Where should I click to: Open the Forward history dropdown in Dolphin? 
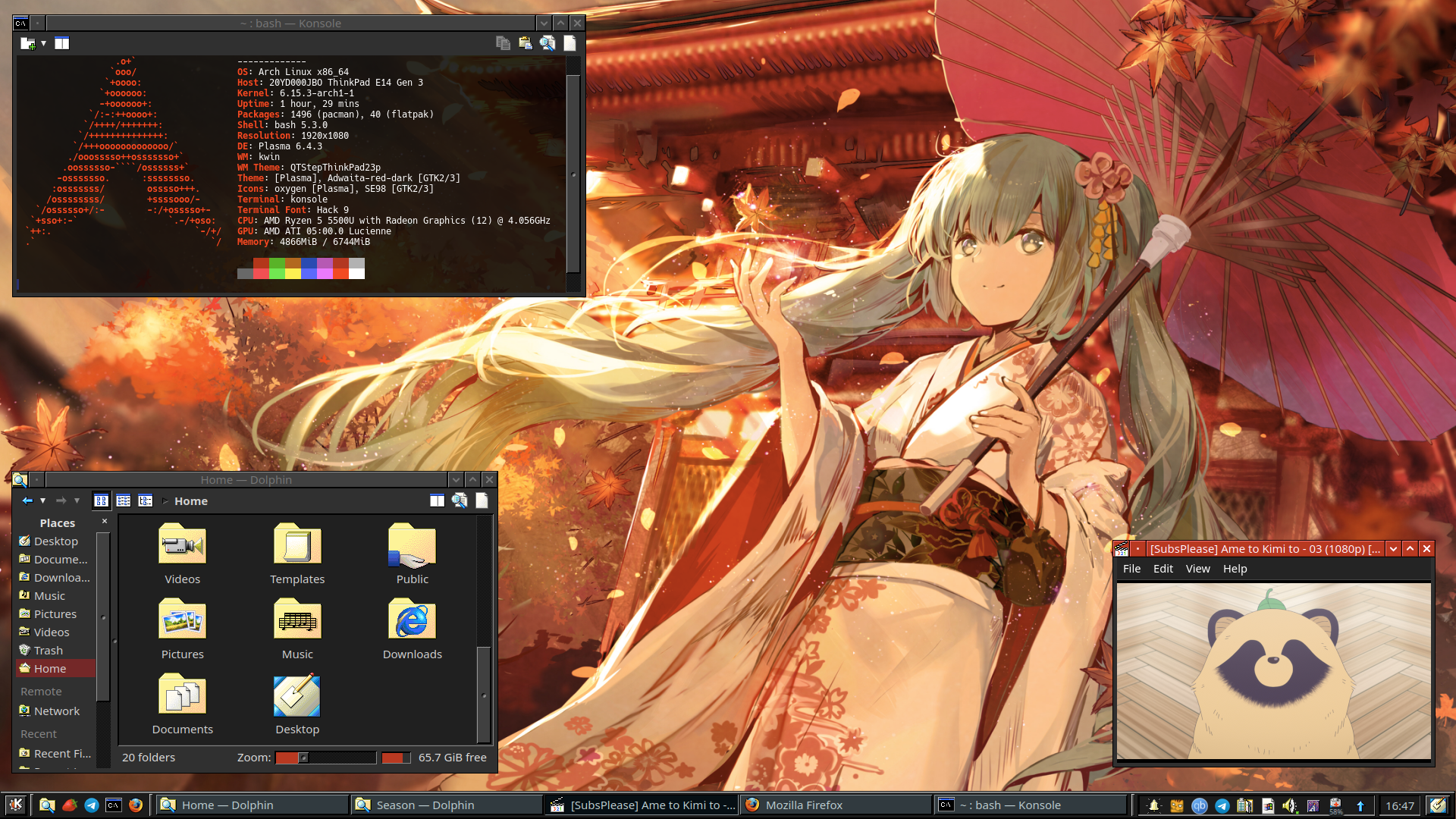77,500
